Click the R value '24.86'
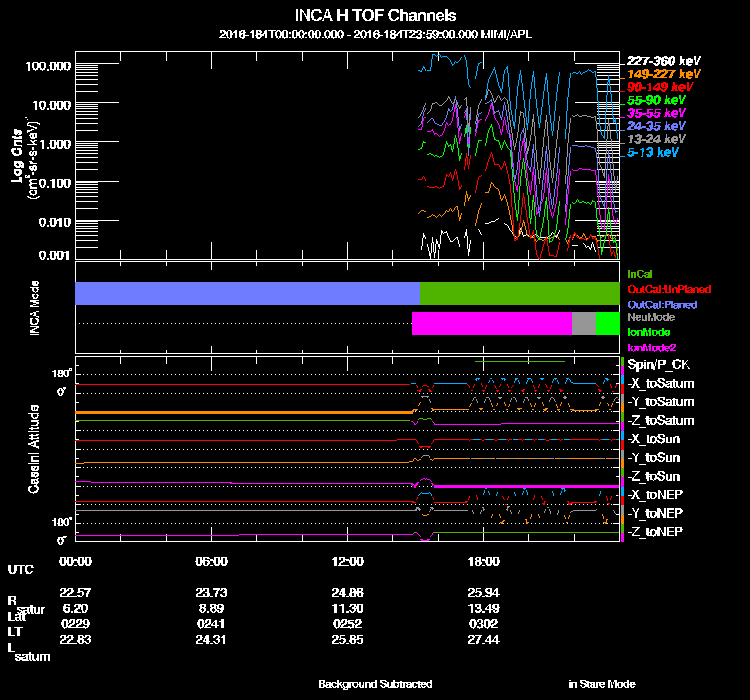The width and height of the screenshot is (750, 700). (348, 593)
